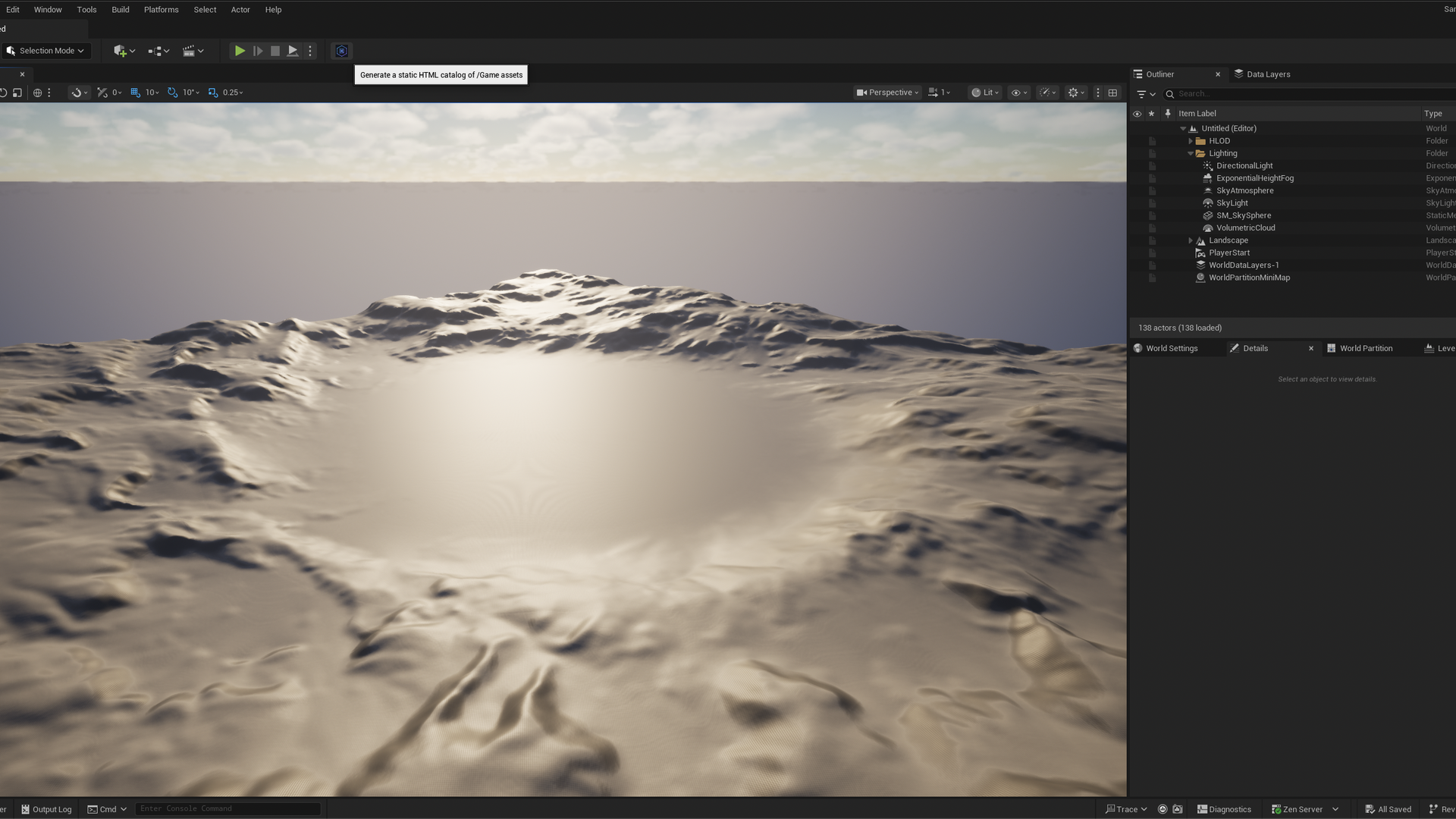1456x819 pixels.
Task: Select PlayerStart actor
Action: pyautogui.click(x=1229, y=253)
